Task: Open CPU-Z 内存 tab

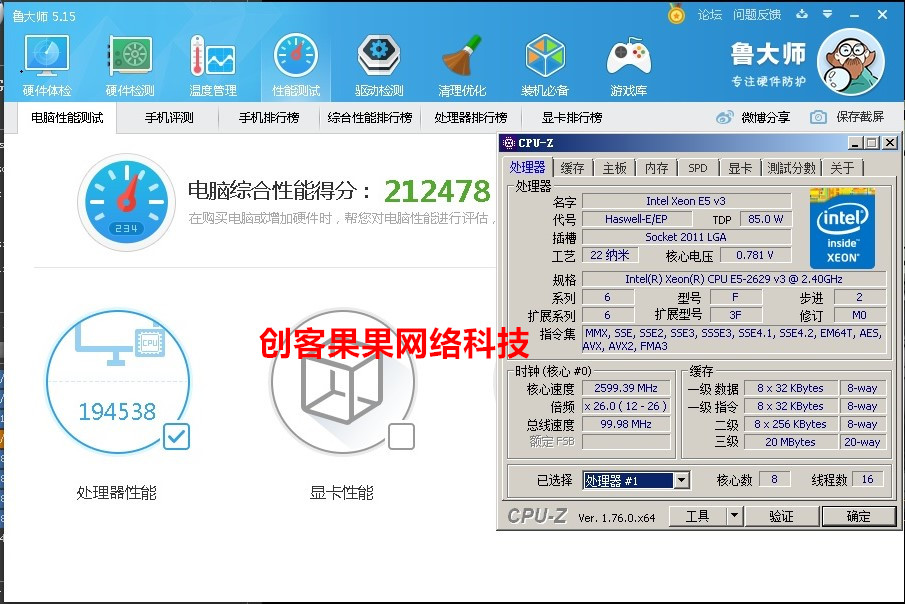Action: [656, 168]
